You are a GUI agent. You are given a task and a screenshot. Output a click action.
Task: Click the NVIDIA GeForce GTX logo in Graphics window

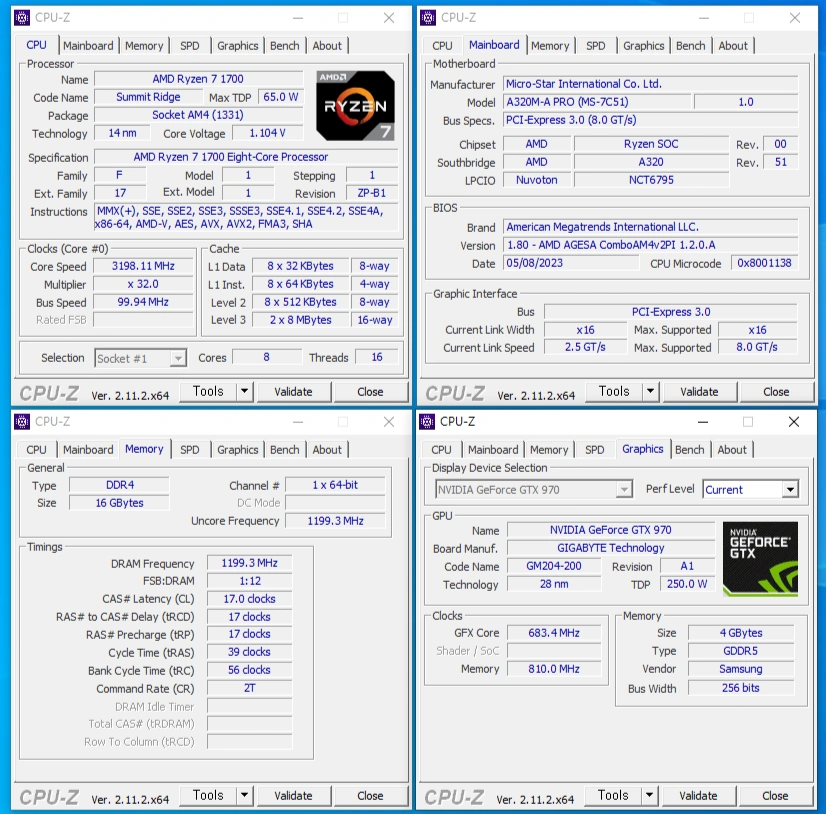pos(760,559)
